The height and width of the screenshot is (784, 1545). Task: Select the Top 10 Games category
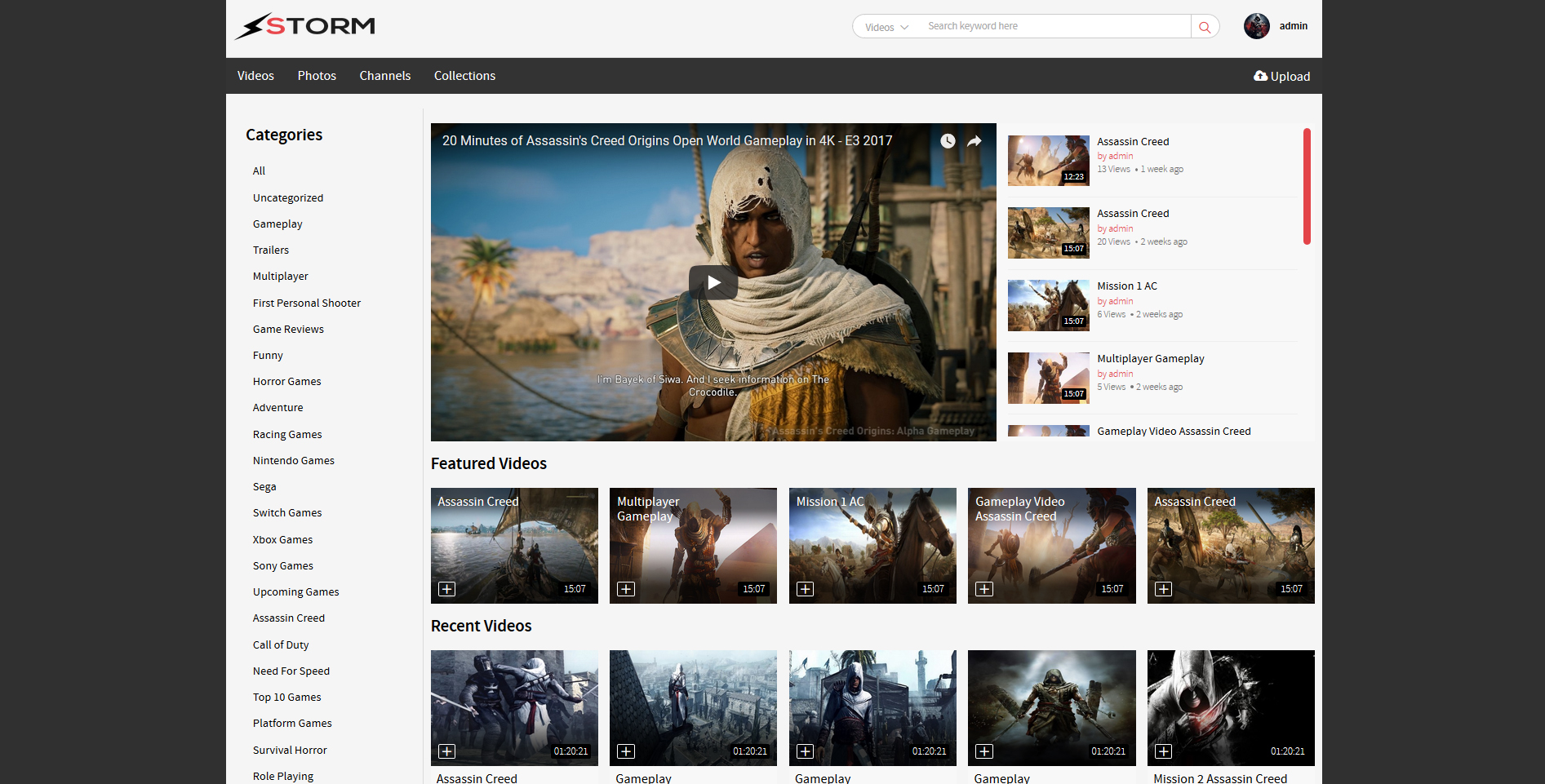(x=287, y=698)
